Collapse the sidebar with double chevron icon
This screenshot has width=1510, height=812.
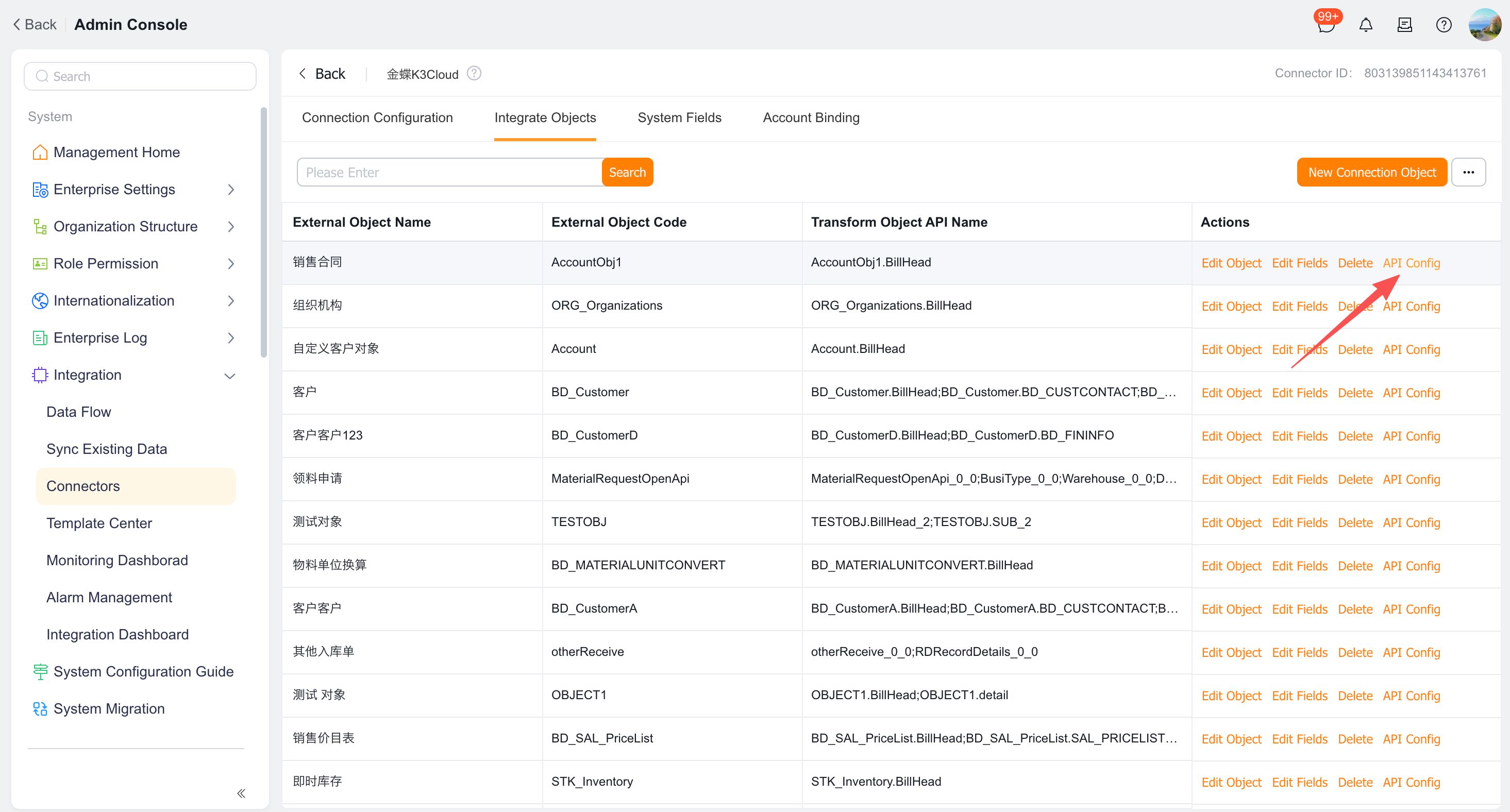(x=241, y=793)
